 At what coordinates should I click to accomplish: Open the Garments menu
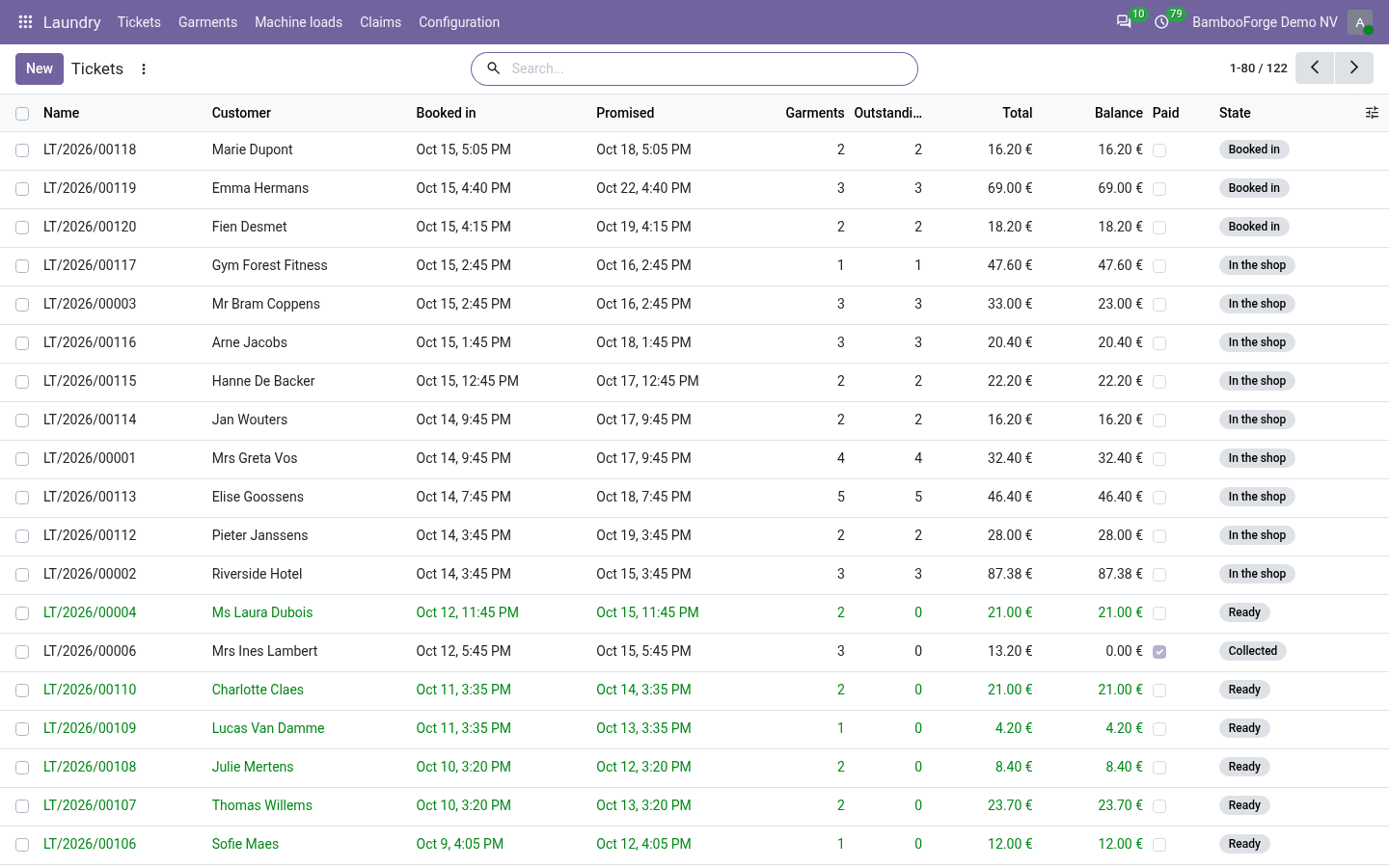[x=207, y=22]
